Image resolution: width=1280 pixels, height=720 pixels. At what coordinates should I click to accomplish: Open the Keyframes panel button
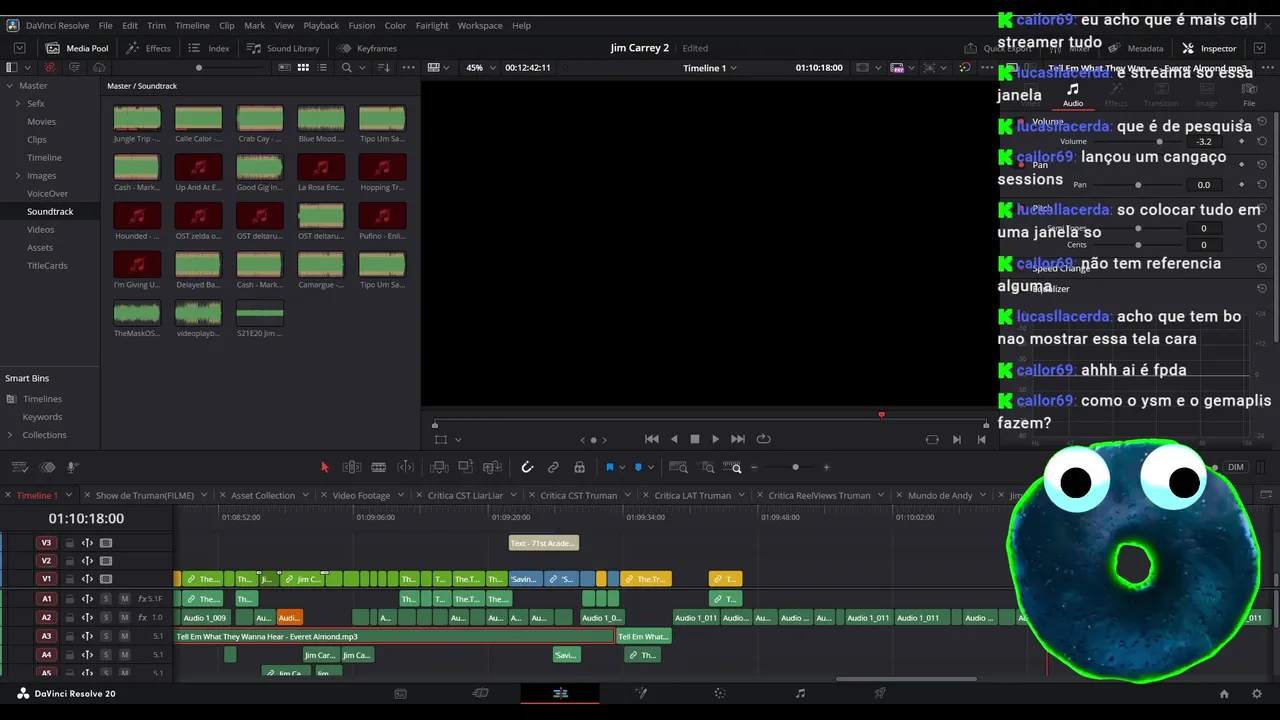pos(367,48)
